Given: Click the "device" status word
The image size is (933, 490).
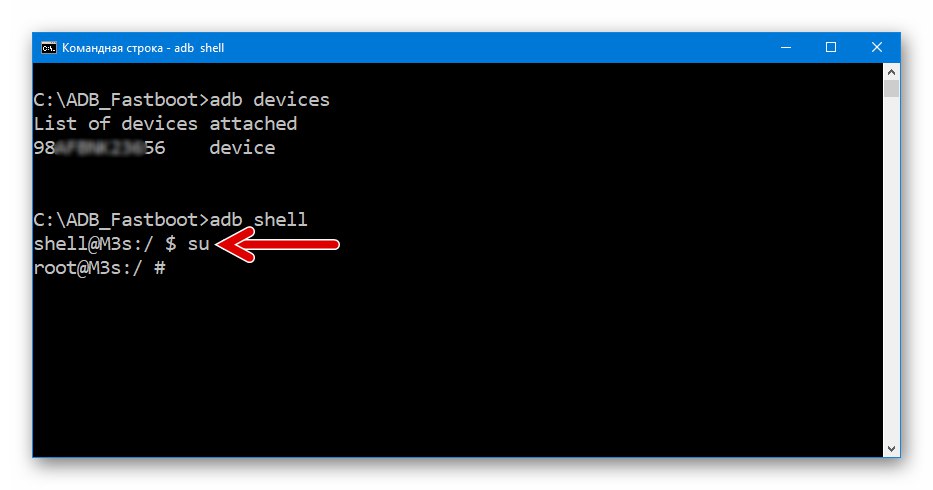Looking at the screenshot, I should 242,148.
